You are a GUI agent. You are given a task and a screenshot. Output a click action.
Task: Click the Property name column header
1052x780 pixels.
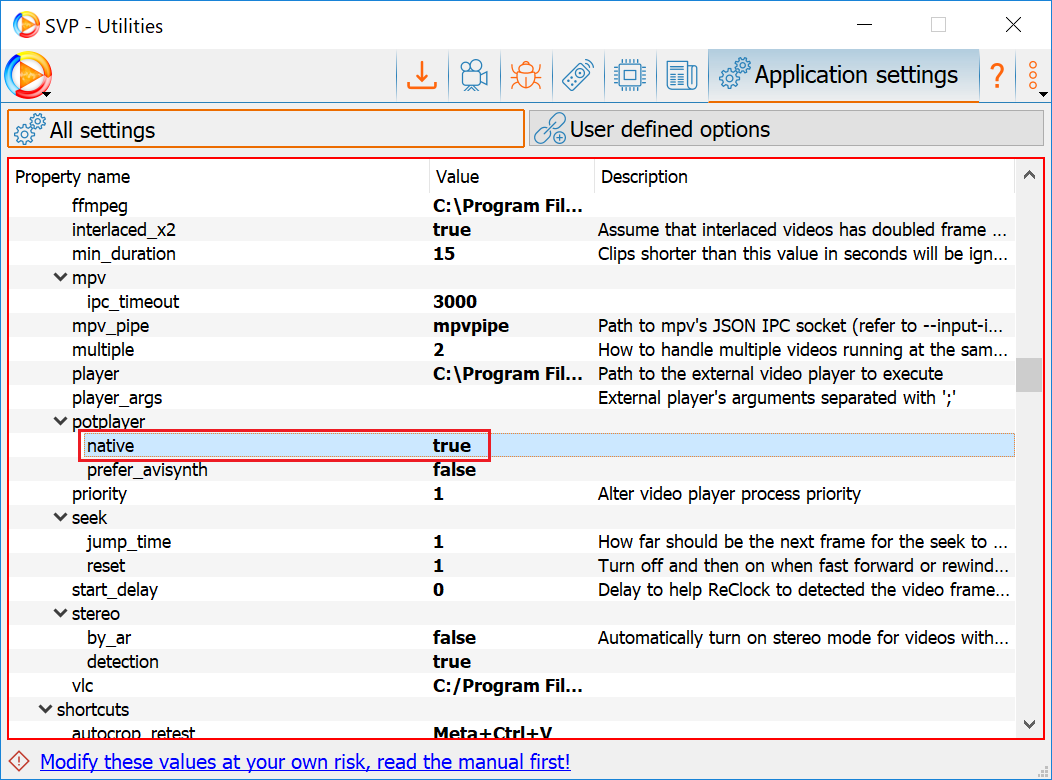coord(219,177)
